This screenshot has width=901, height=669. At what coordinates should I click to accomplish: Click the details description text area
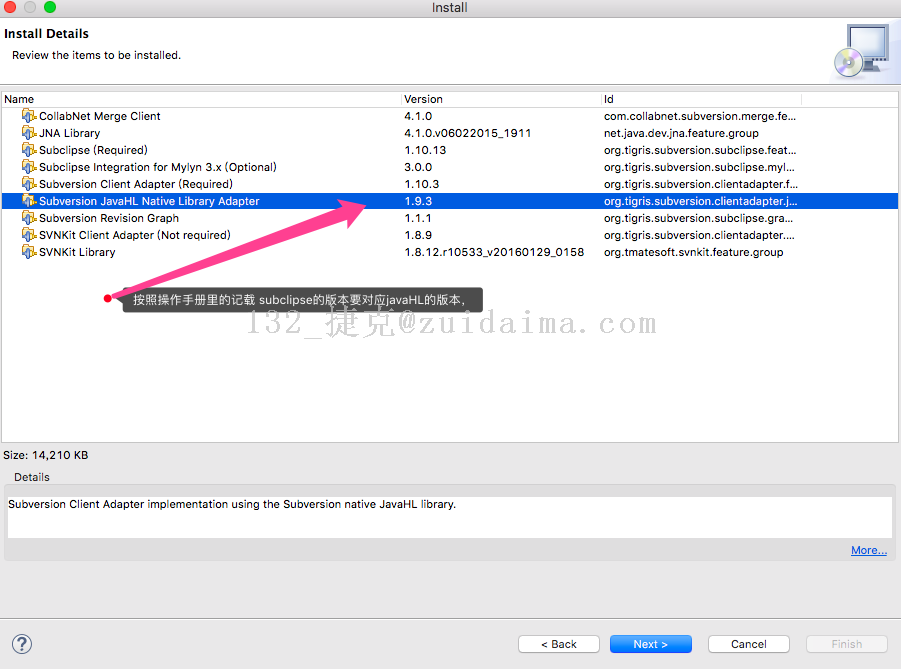pyautogui.click(x=449, y=517)
